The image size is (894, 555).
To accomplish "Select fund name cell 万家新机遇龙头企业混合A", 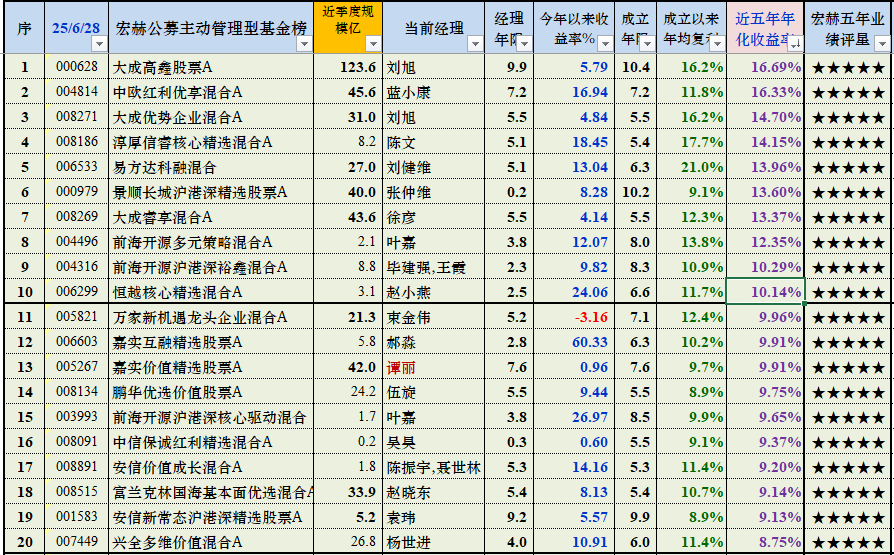I will (211, 317).
